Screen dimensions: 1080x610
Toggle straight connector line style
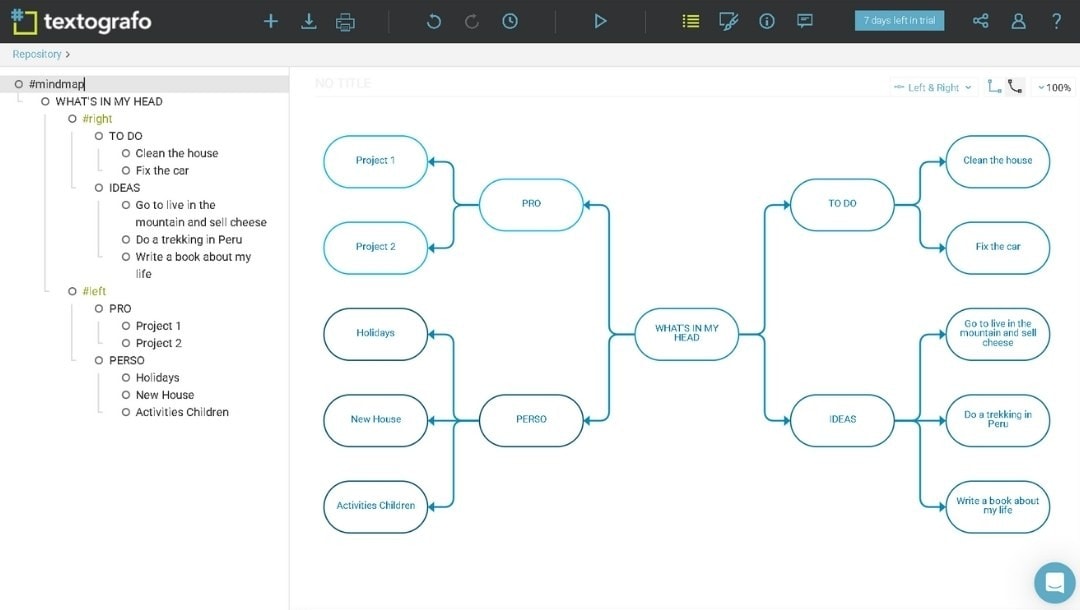point(993,87)
